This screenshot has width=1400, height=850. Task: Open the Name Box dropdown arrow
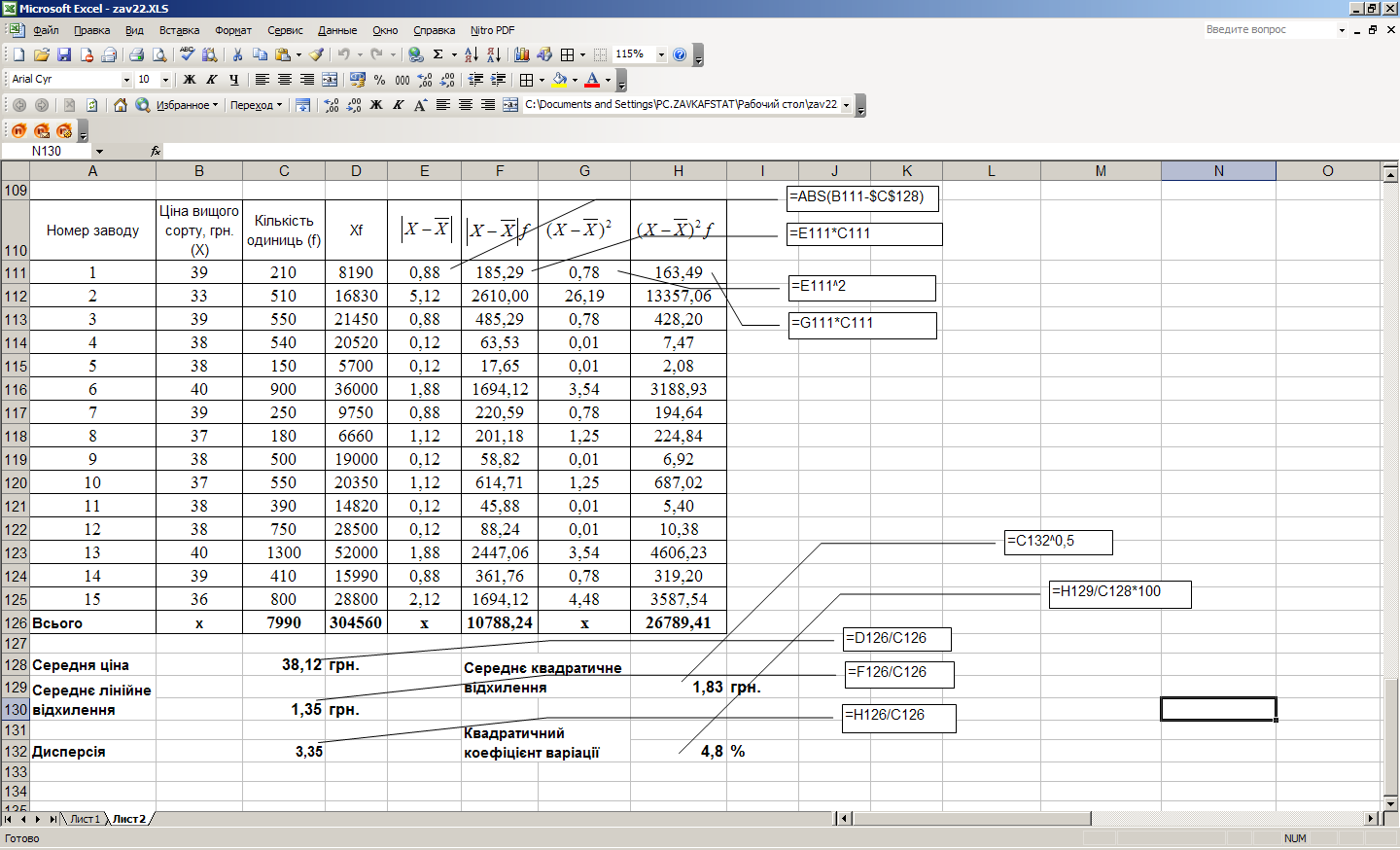coord(99,152)
